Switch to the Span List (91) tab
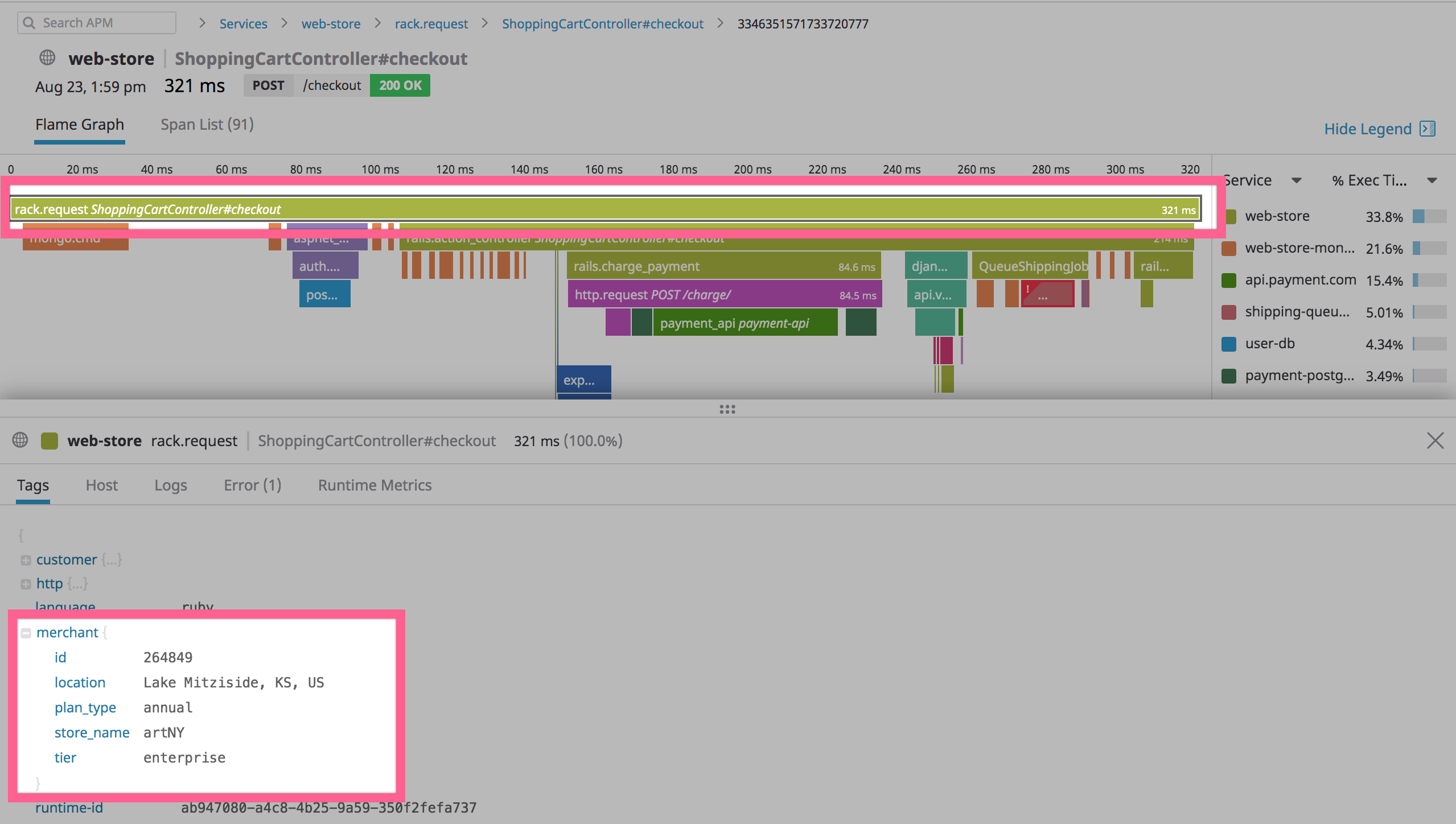Viewport: 1456px width, 824px height. point(207,124)
